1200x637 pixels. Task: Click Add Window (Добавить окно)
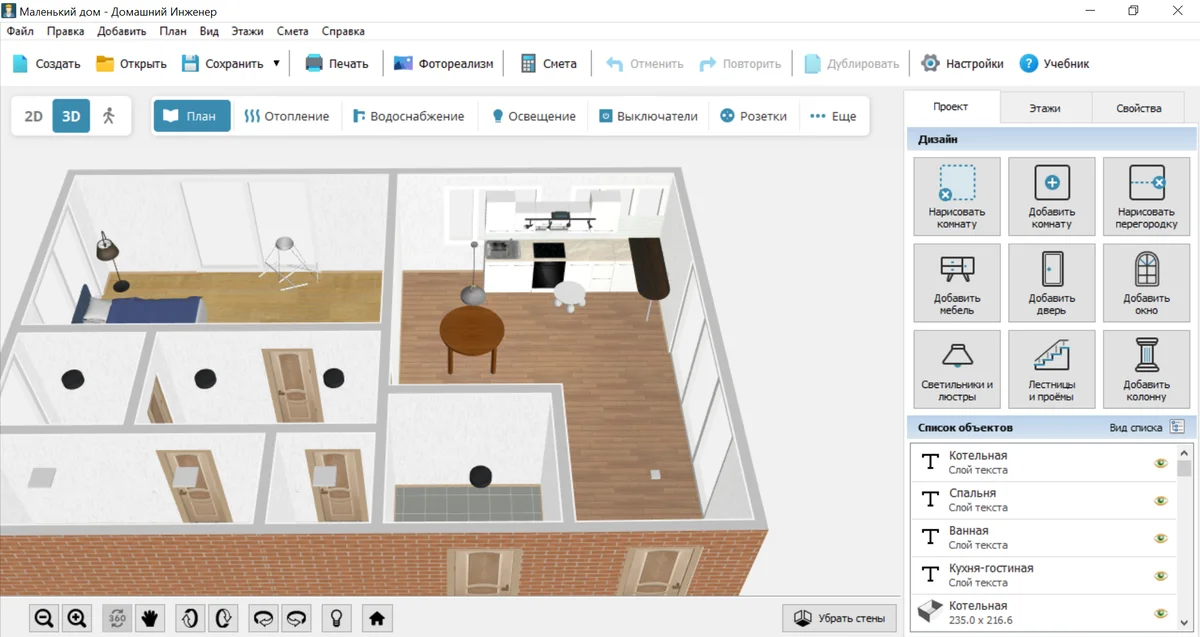[1146, 282]
